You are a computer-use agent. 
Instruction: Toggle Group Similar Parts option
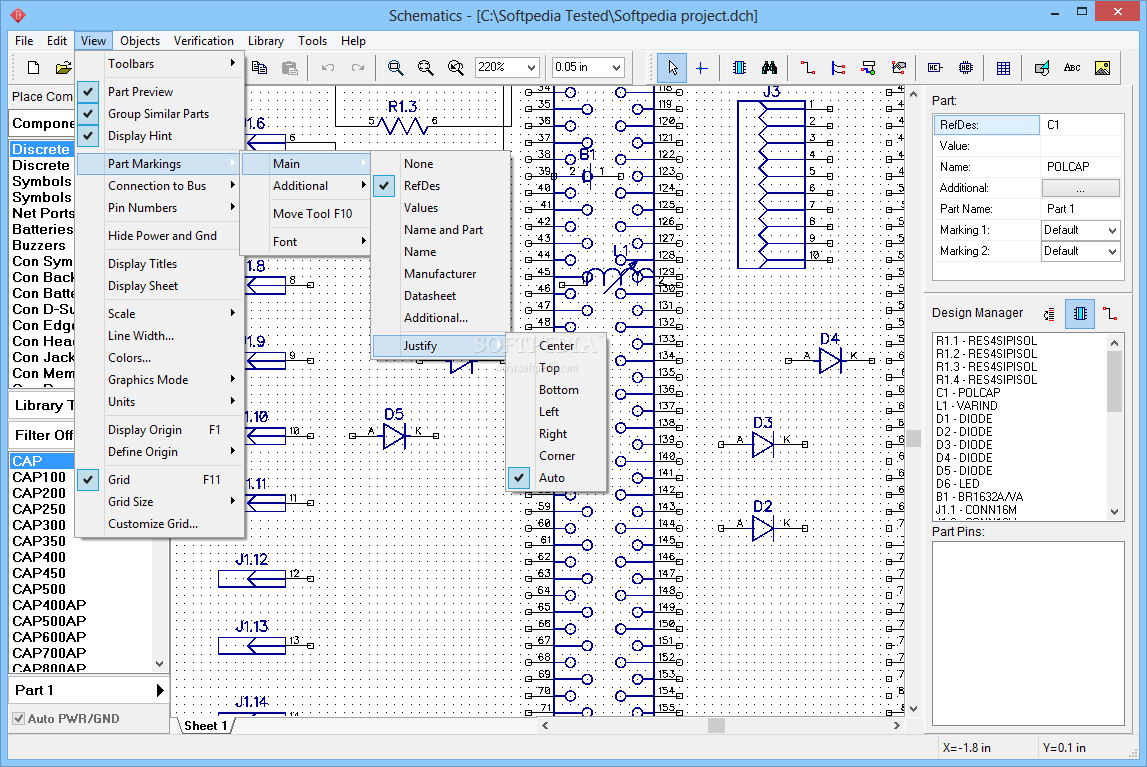coord(158,114)
